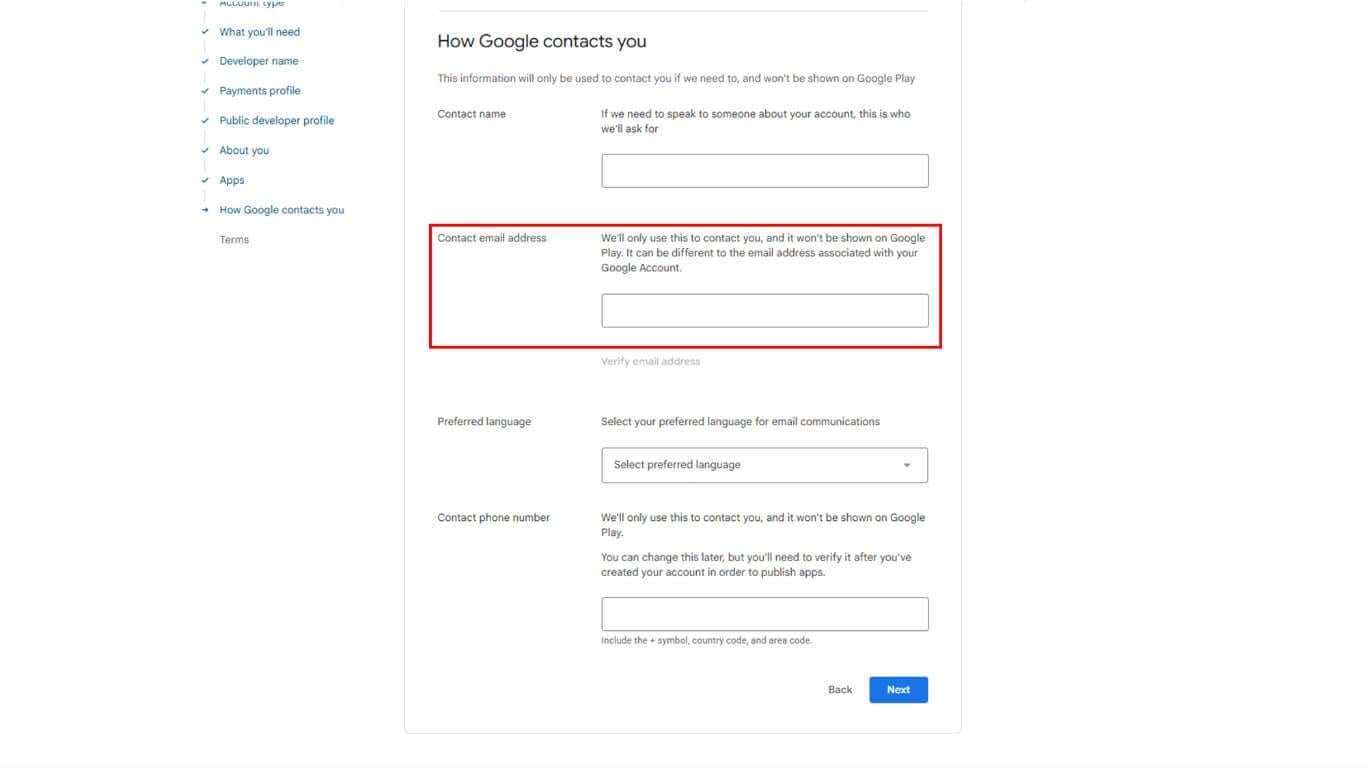This screenshot has height=769, width=1366.
Task: Go to the Terms step in sidebar
Action: [234, 240]
